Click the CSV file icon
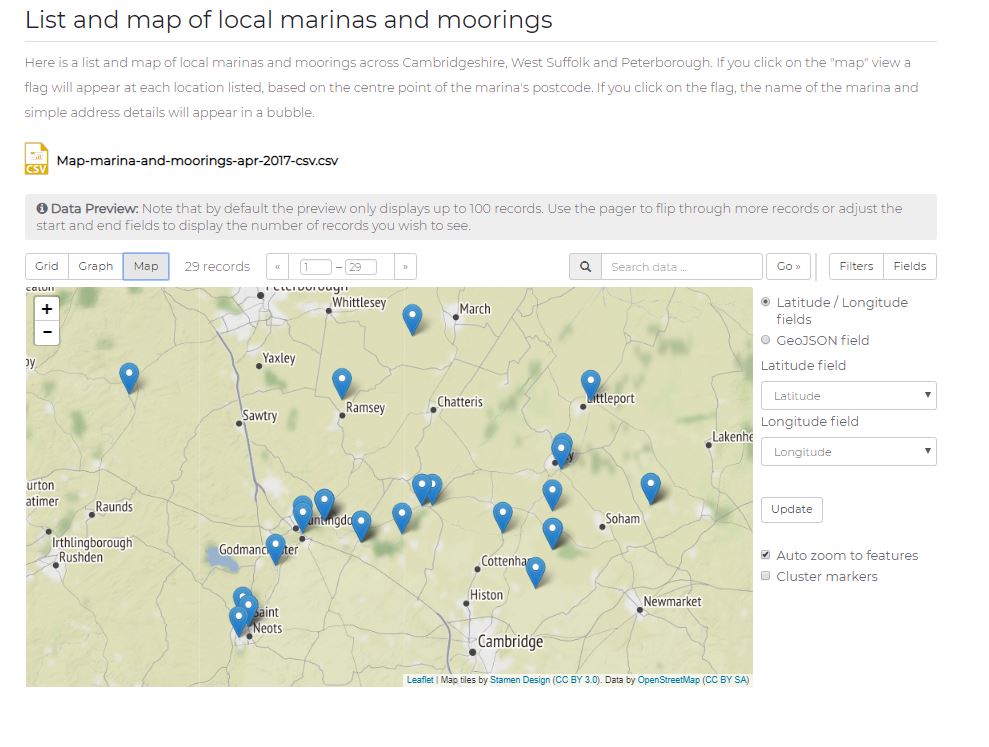 35,158
